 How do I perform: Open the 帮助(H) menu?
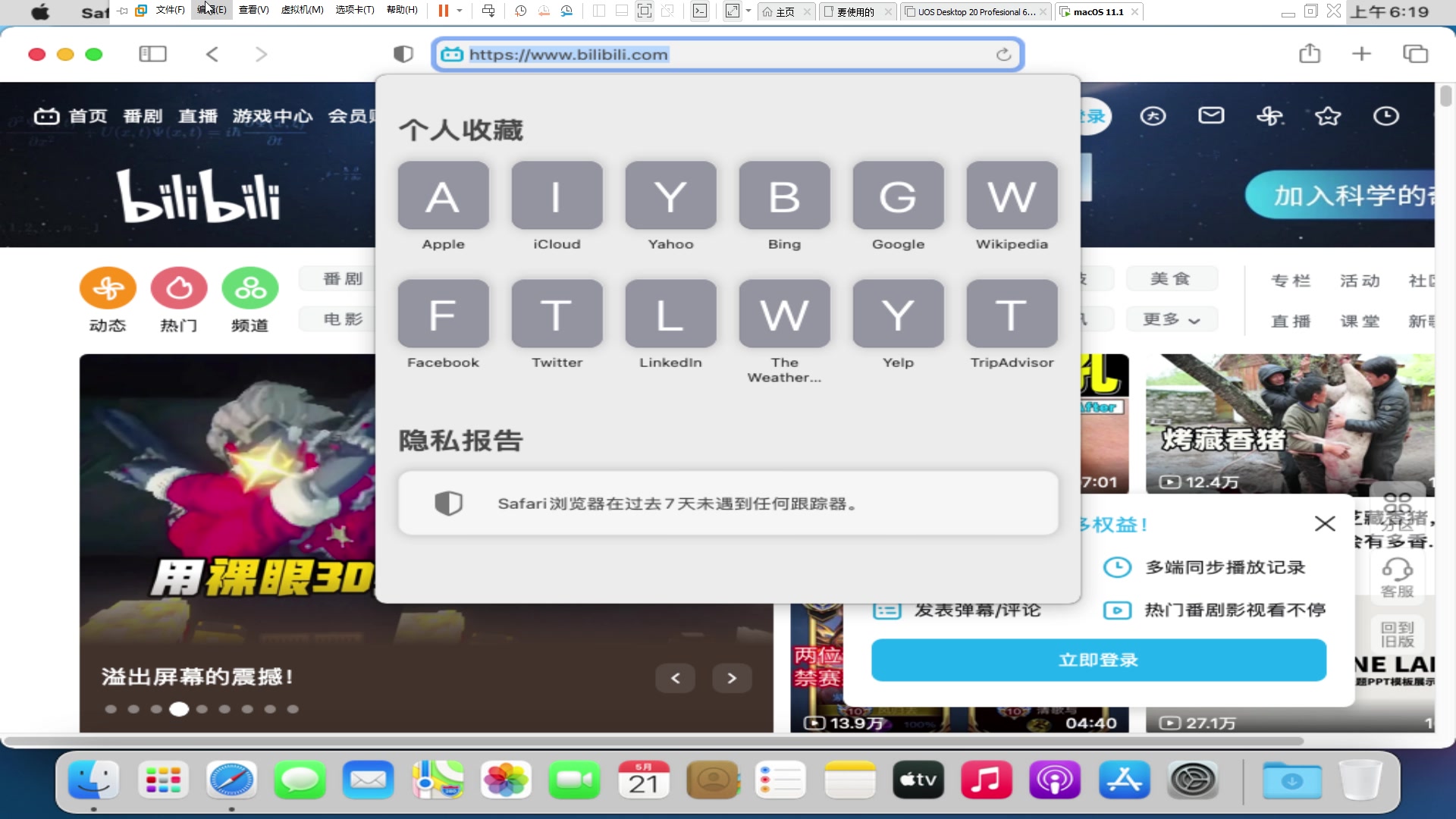pyautogui.click(x=402, y=11)
